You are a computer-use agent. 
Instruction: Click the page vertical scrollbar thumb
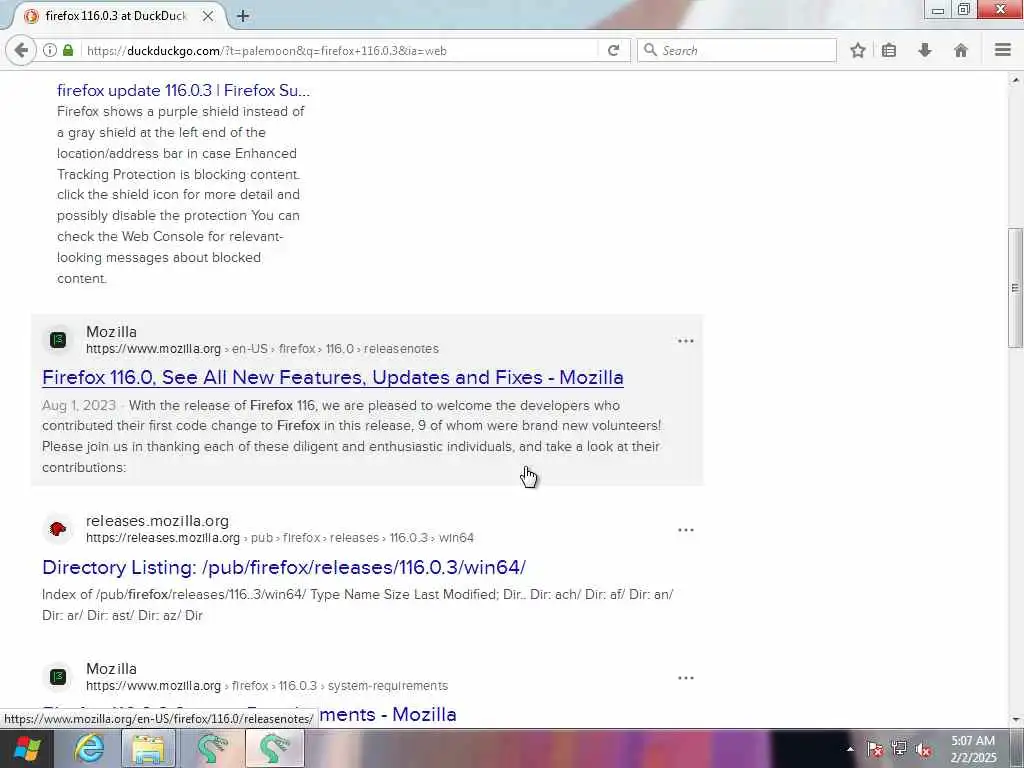[x=1016, y=288]
